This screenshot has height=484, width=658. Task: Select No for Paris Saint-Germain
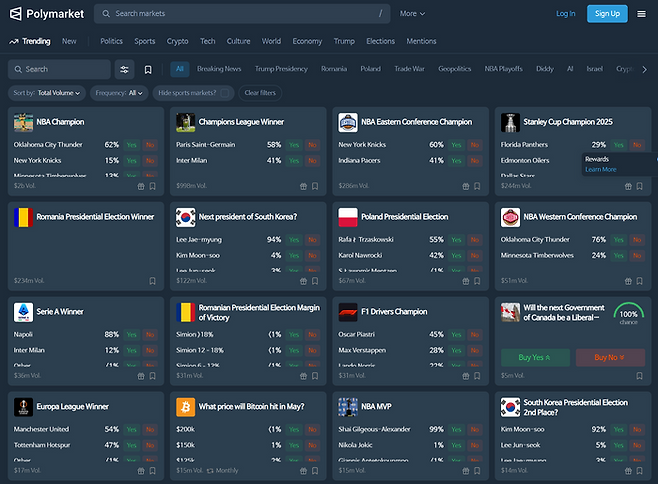point(312,145)
